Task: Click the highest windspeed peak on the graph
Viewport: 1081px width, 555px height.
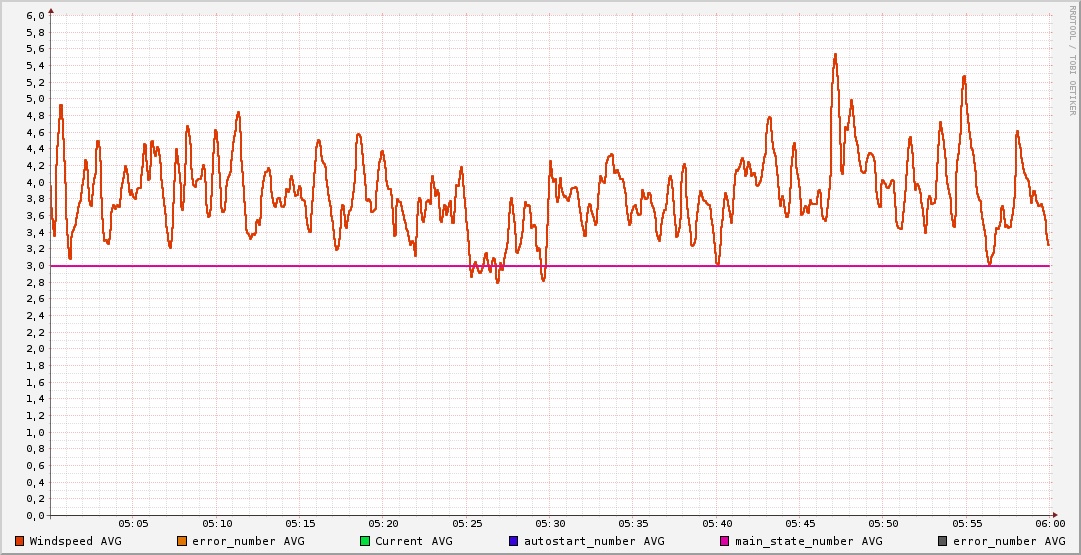Action: coord(835,55)
